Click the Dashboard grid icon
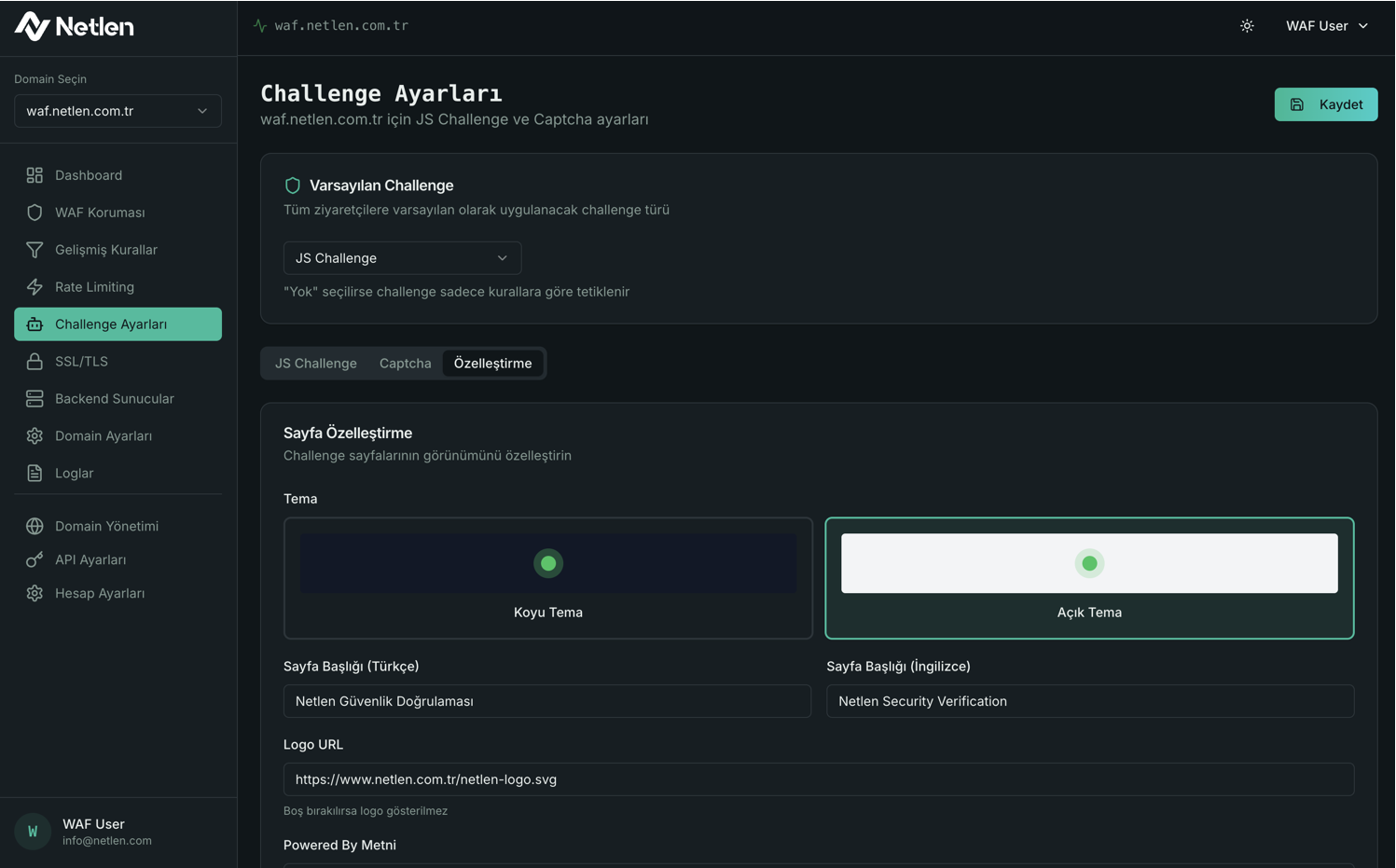Screen dimensions: 1396x868 35,175
